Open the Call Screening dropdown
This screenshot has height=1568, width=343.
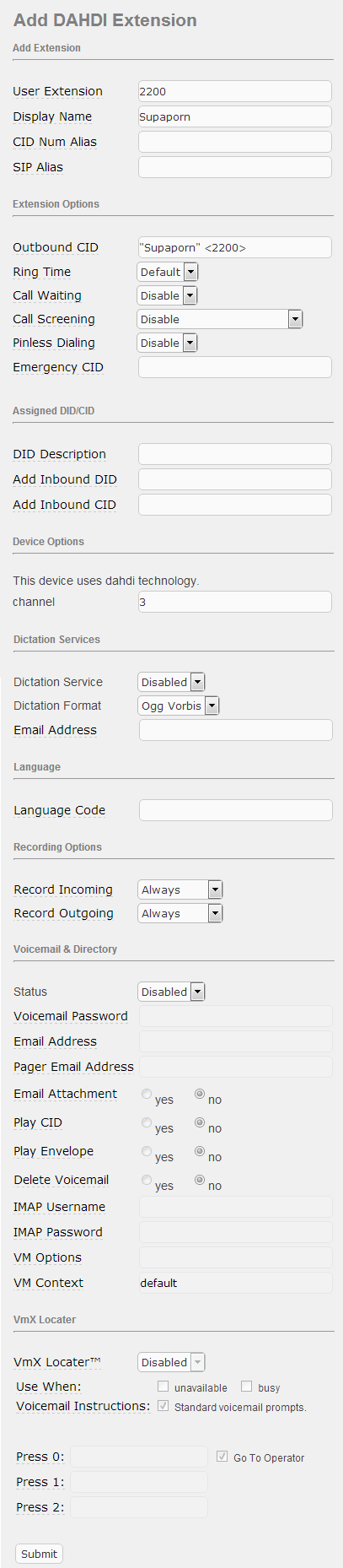click(x=220, y=319)
